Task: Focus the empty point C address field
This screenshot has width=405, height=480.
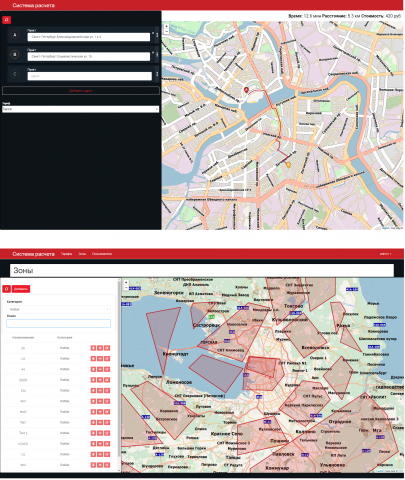Action: coord(89,76)
